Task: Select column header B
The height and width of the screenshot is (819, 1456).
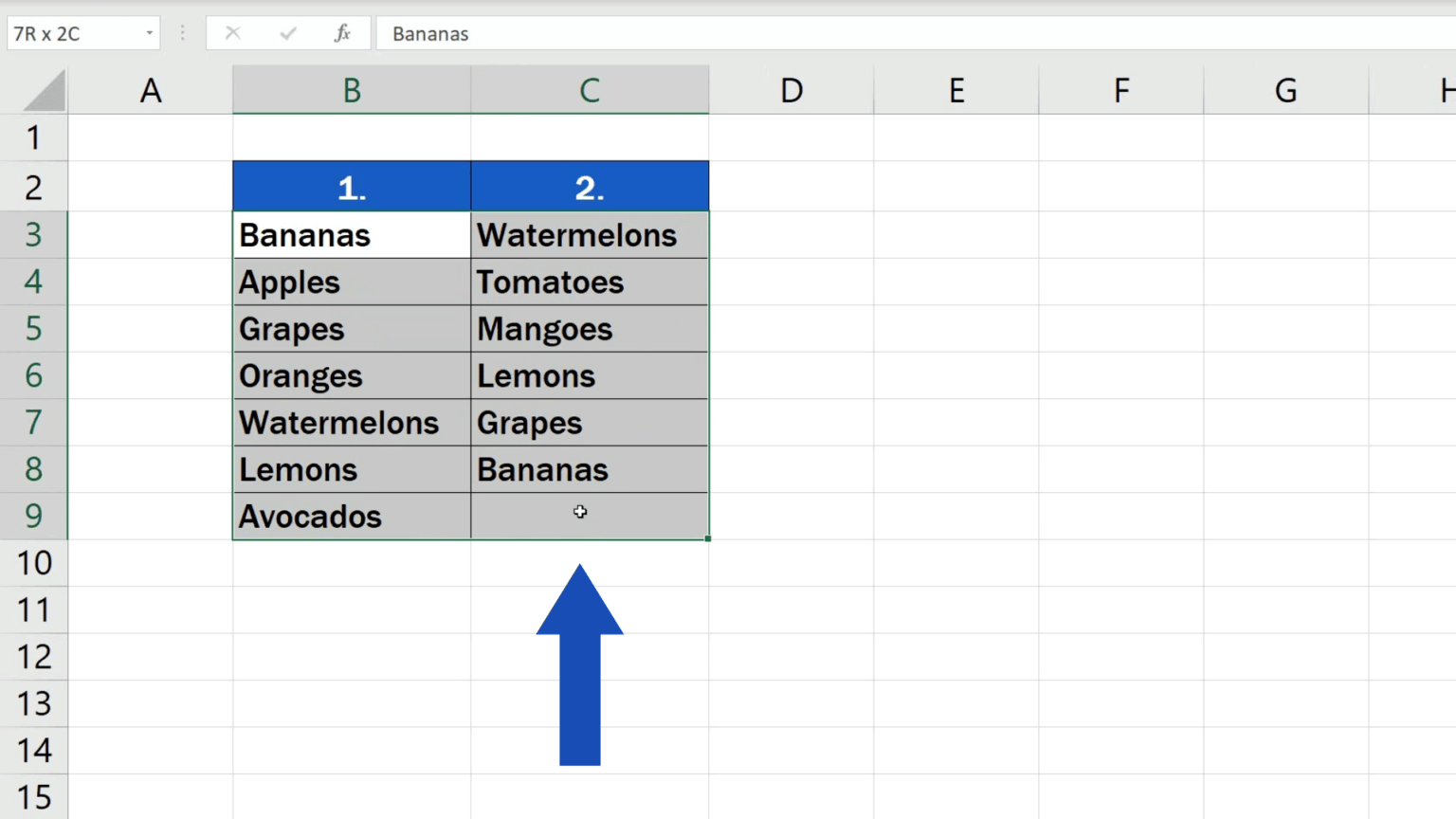Action: coord(352,89)
